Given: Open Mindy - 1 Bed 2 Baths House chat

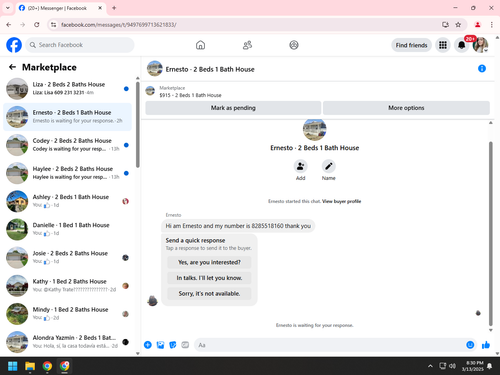Looking at the screenshot, I should [x=67, y=314].
